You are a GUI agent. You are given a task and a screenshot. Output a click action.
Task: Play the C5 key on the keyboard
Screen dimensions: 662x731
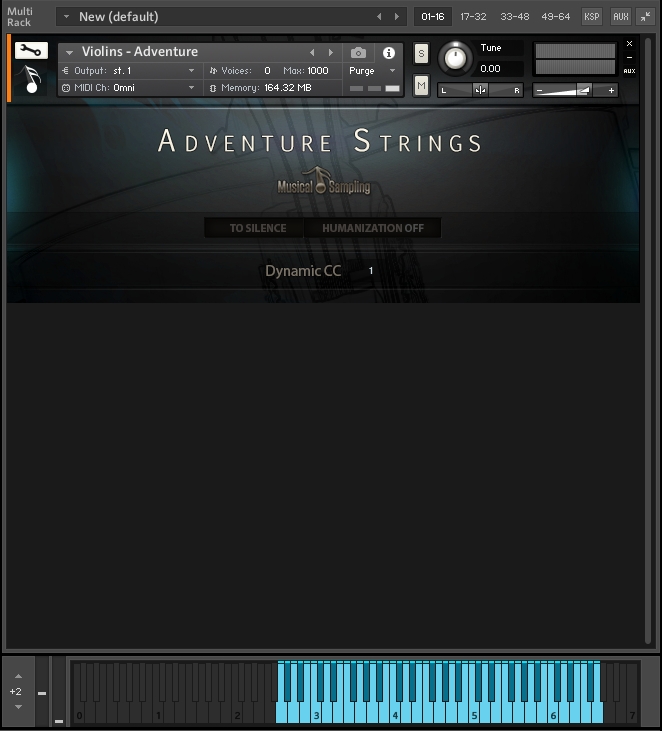coord(474,713)
